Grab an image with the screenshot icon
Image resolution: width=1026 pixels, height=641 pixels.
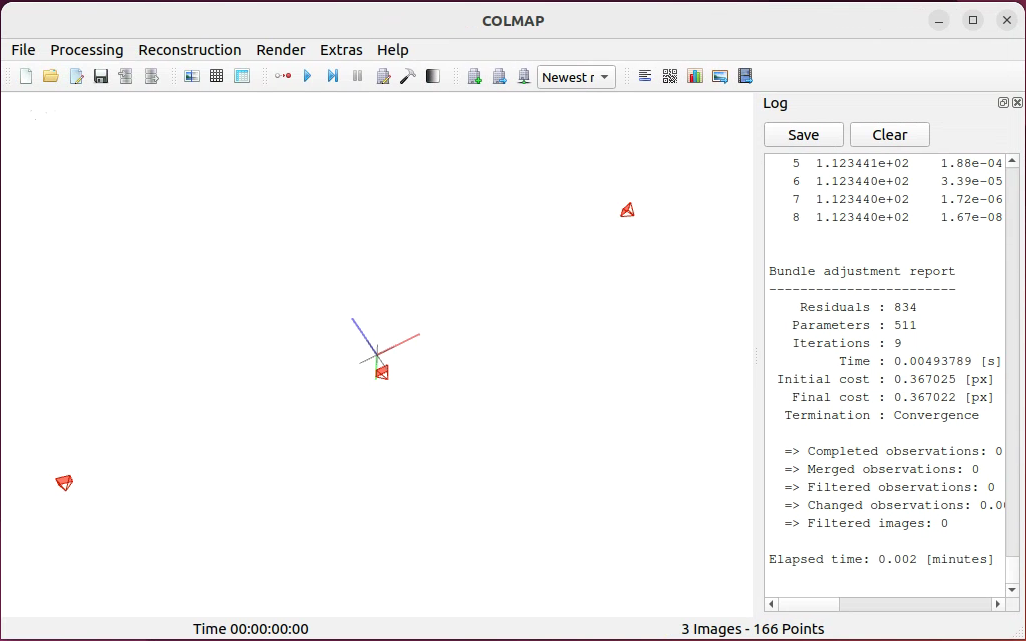pyautogui.click(x=720, y=77)
